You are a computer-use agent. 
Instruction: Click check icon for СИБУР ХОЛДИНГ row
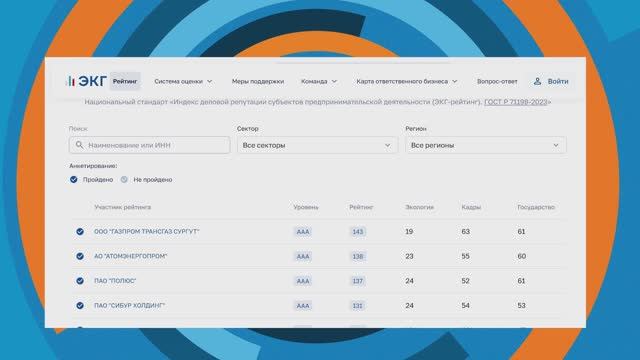pyautogui.click(x=80, y=305)
